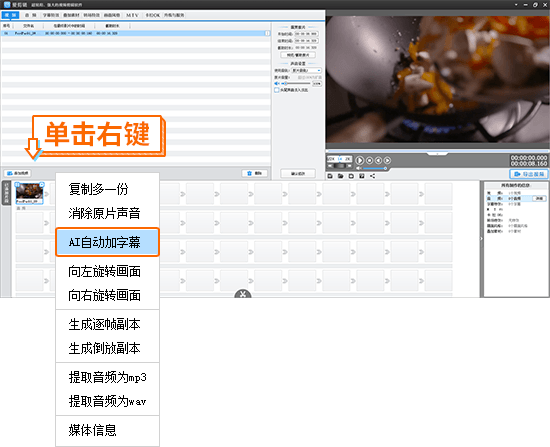Play the video preview
550x447 pixels.
coord(360,160)
